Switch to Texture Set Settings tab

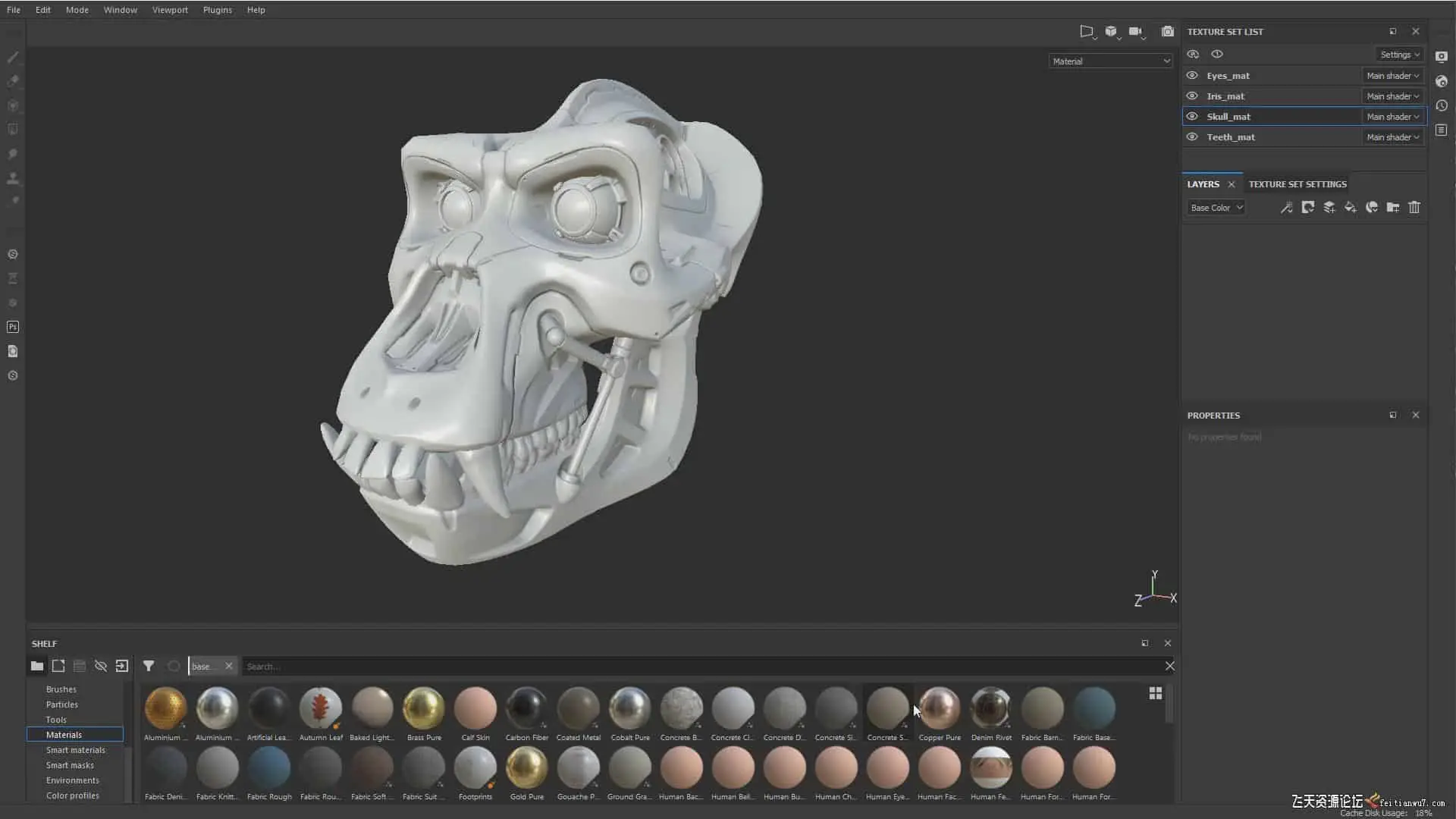1297,184
